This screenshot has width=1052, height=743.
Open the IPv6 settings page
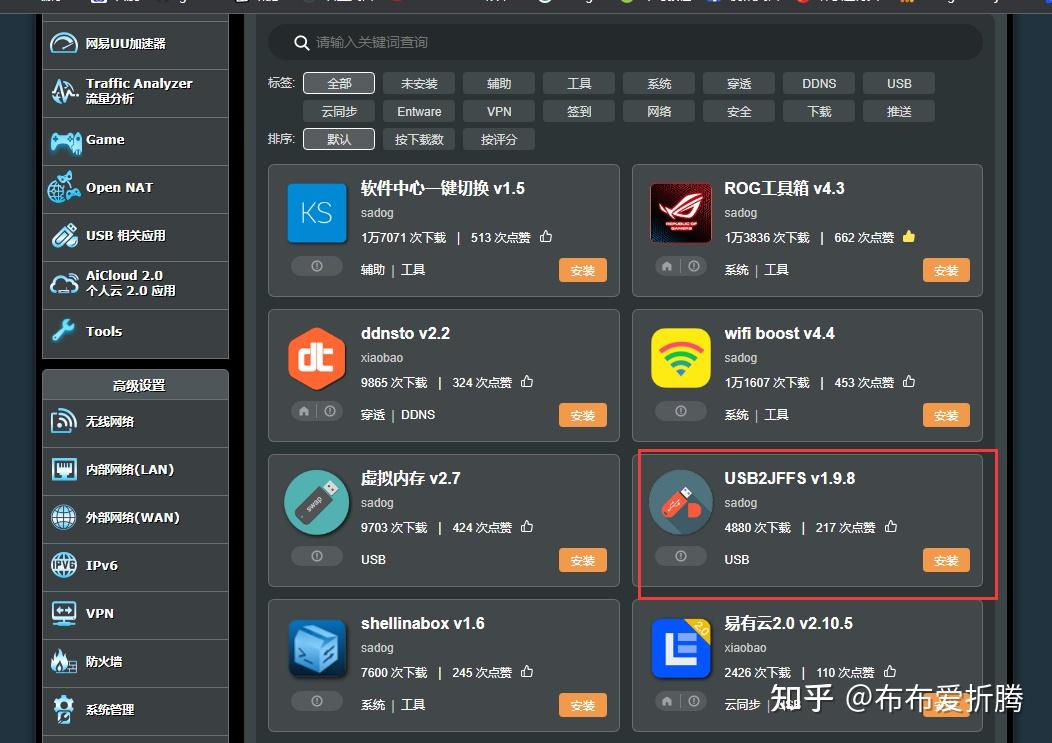(136, 566)
